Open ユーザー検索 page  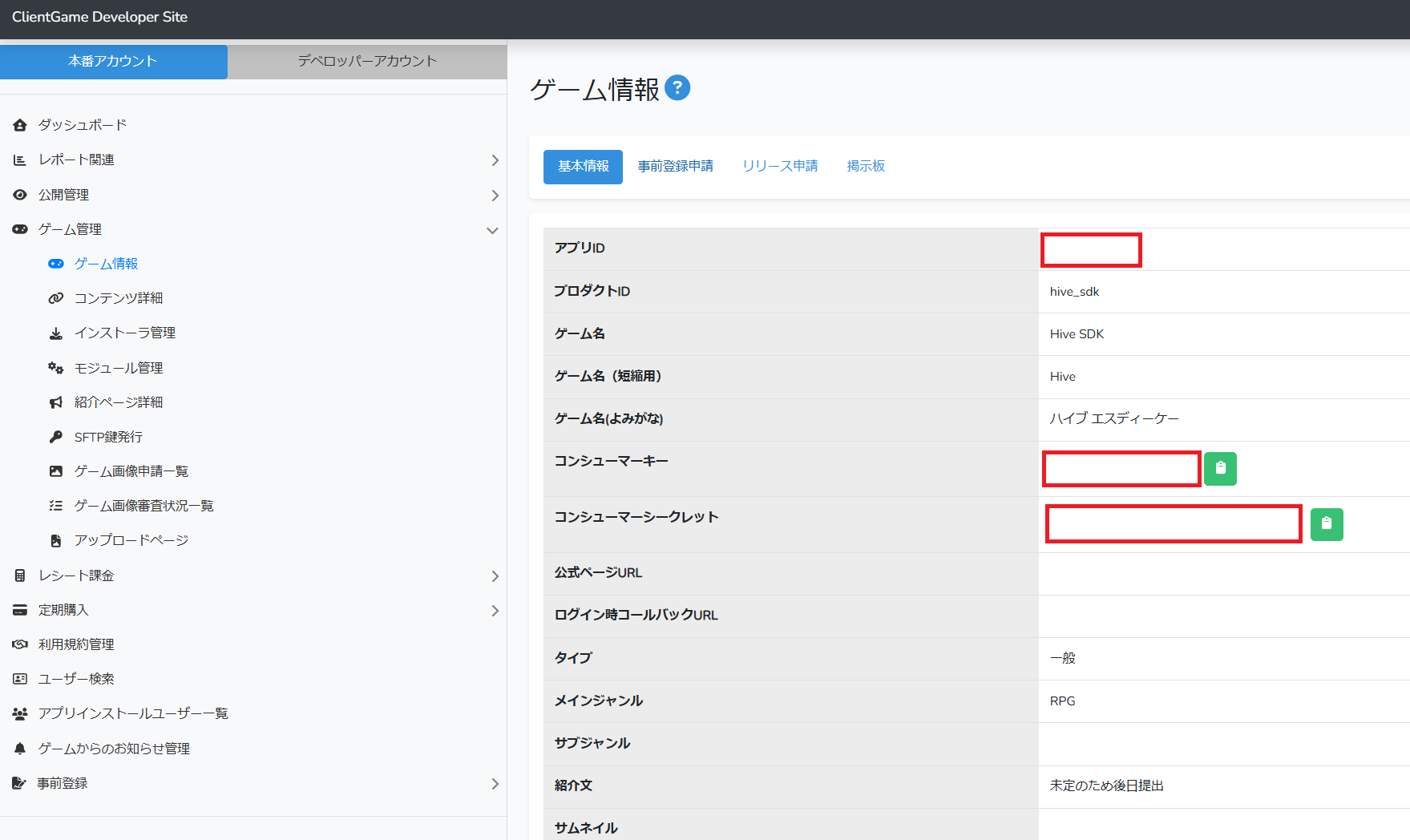coord(76,679)
